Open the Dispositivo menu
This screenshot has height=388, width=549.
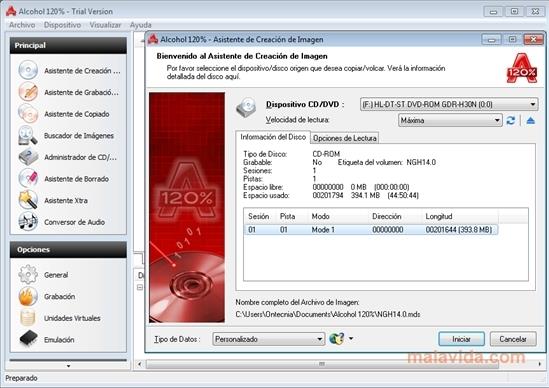point(62,25)
